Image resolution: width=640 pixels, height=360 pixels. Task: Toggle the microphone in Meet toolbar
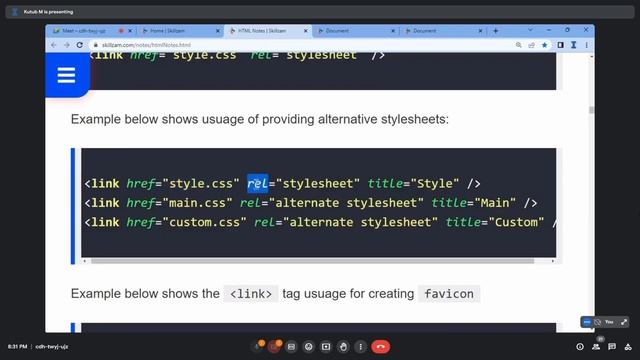click(258, 347)
